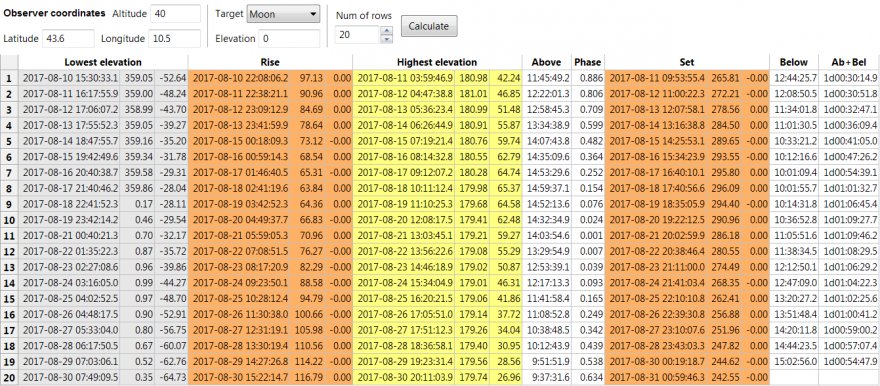Select row header number 10

9,219
